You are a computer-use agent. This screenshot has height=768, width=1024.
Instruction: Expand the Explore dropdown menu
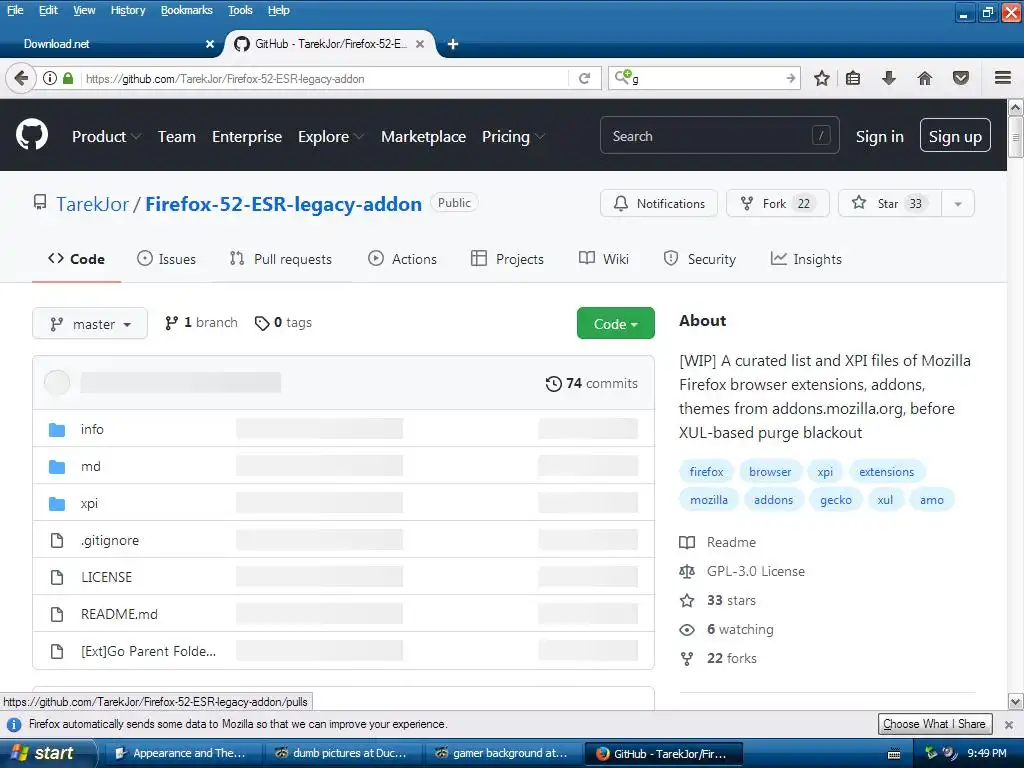[330, 136]
